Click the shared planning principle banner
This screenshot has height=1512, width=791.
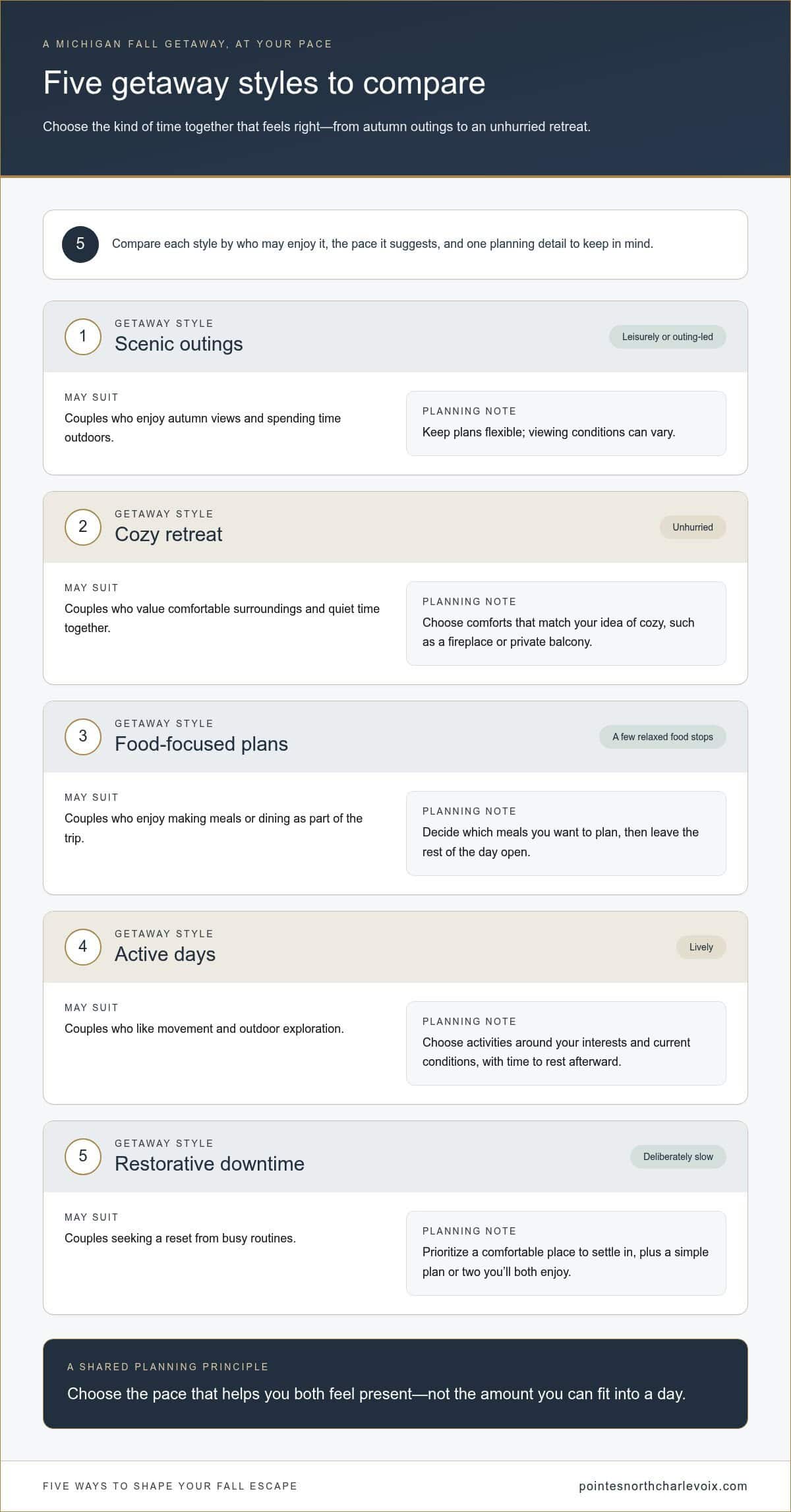(395, 1383)
